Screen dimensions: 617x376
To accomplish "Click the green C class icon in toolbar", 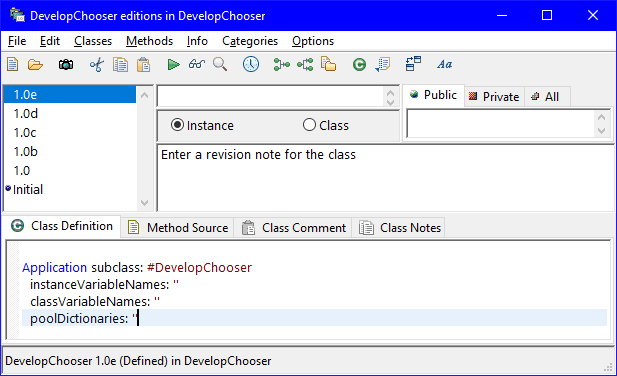I will (x=359, y=65).
